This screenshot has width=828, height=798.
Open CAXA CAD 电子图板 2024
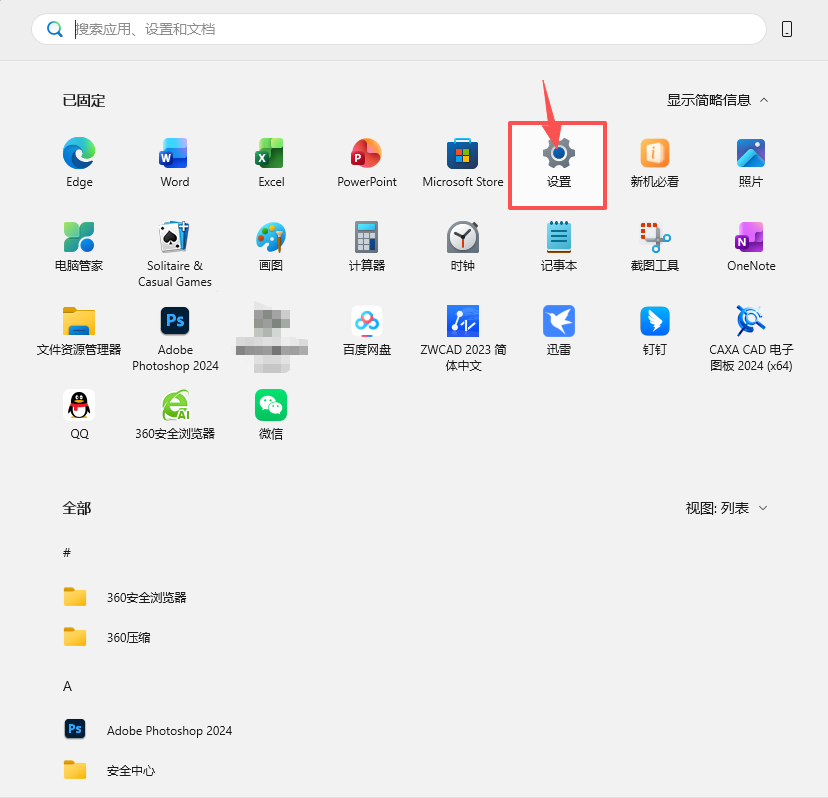pyautogui.click(x=750, y=338)
